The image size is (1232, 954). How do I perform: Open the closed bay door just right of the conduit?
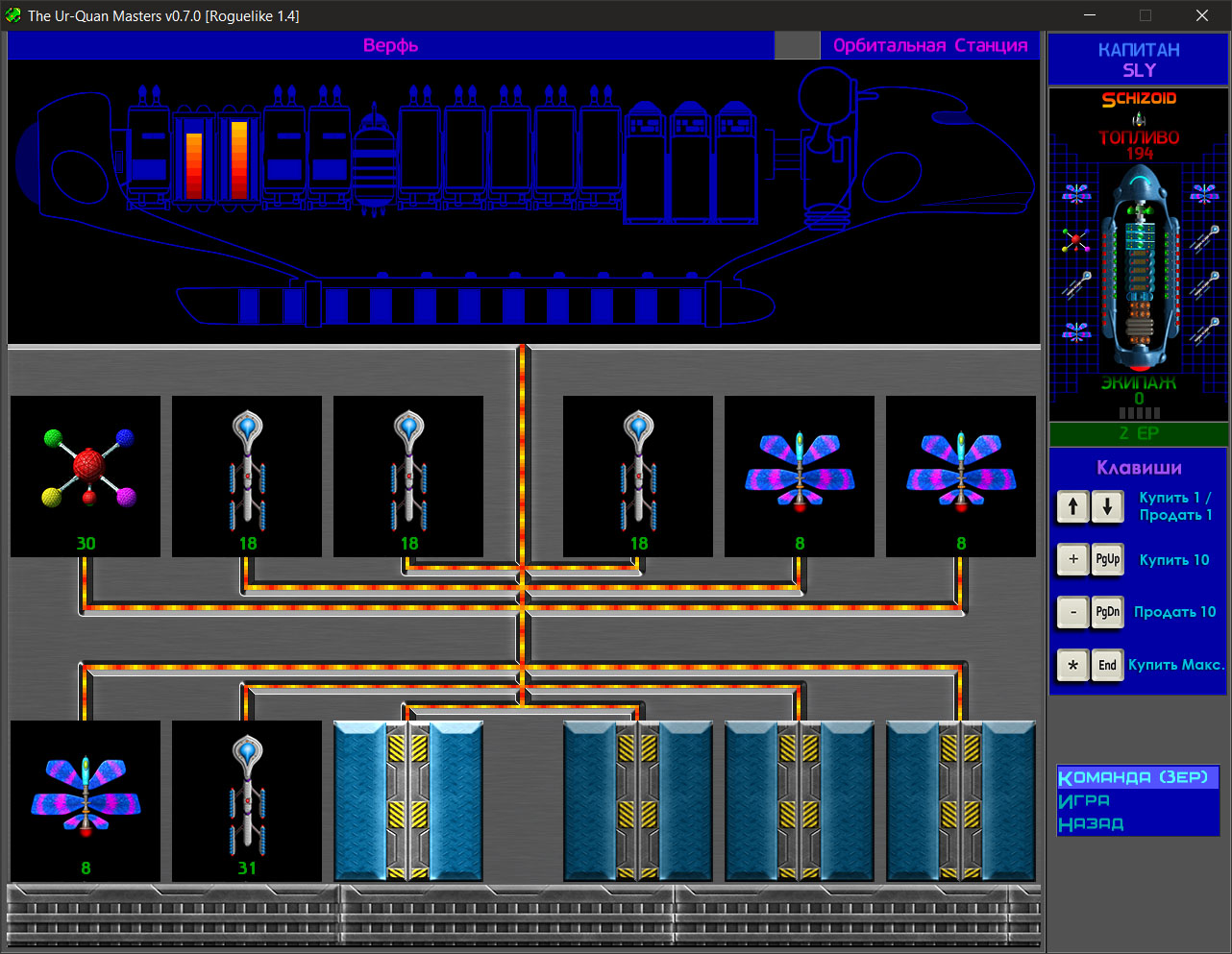point(638,801)
